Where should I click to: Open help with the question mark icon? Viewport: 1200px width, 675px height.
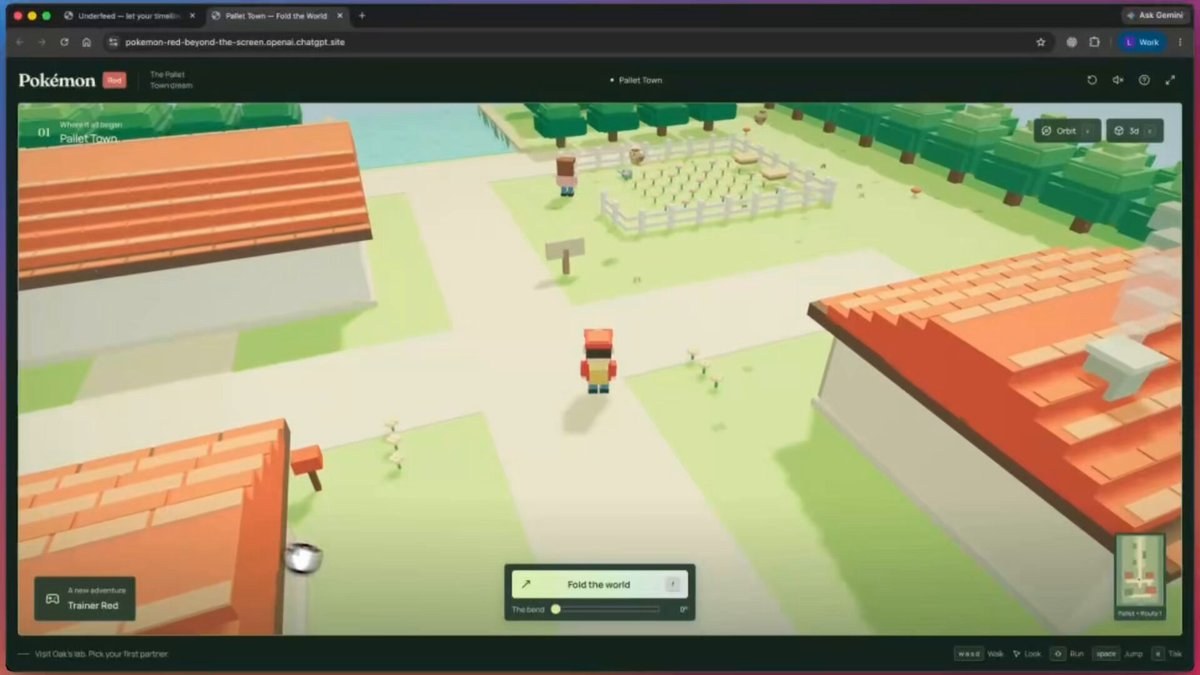click(x=1144, y=80)
